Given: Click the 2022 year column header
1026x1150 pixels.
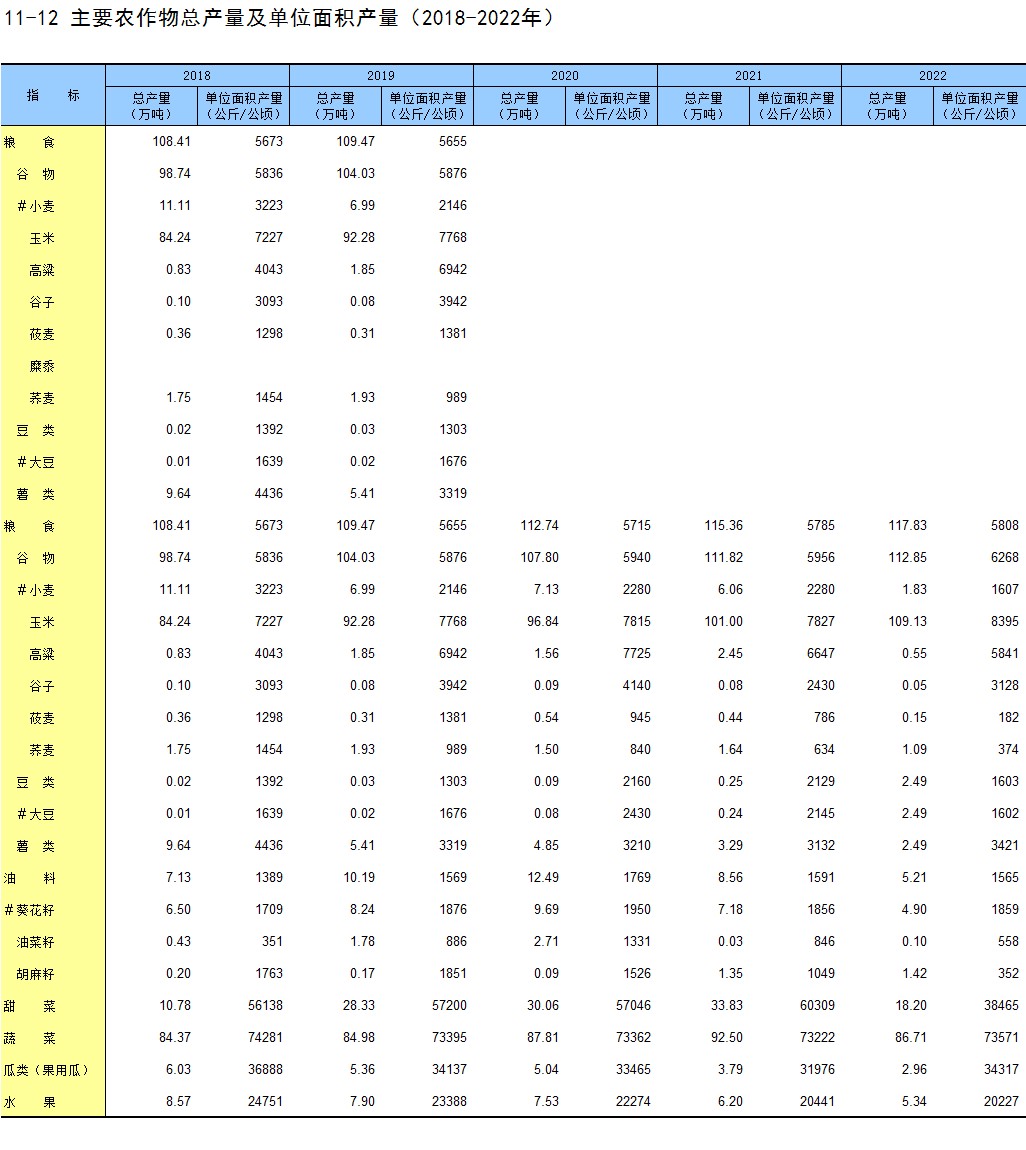Looking at the screenshot, I should click(x=933, y=76).
